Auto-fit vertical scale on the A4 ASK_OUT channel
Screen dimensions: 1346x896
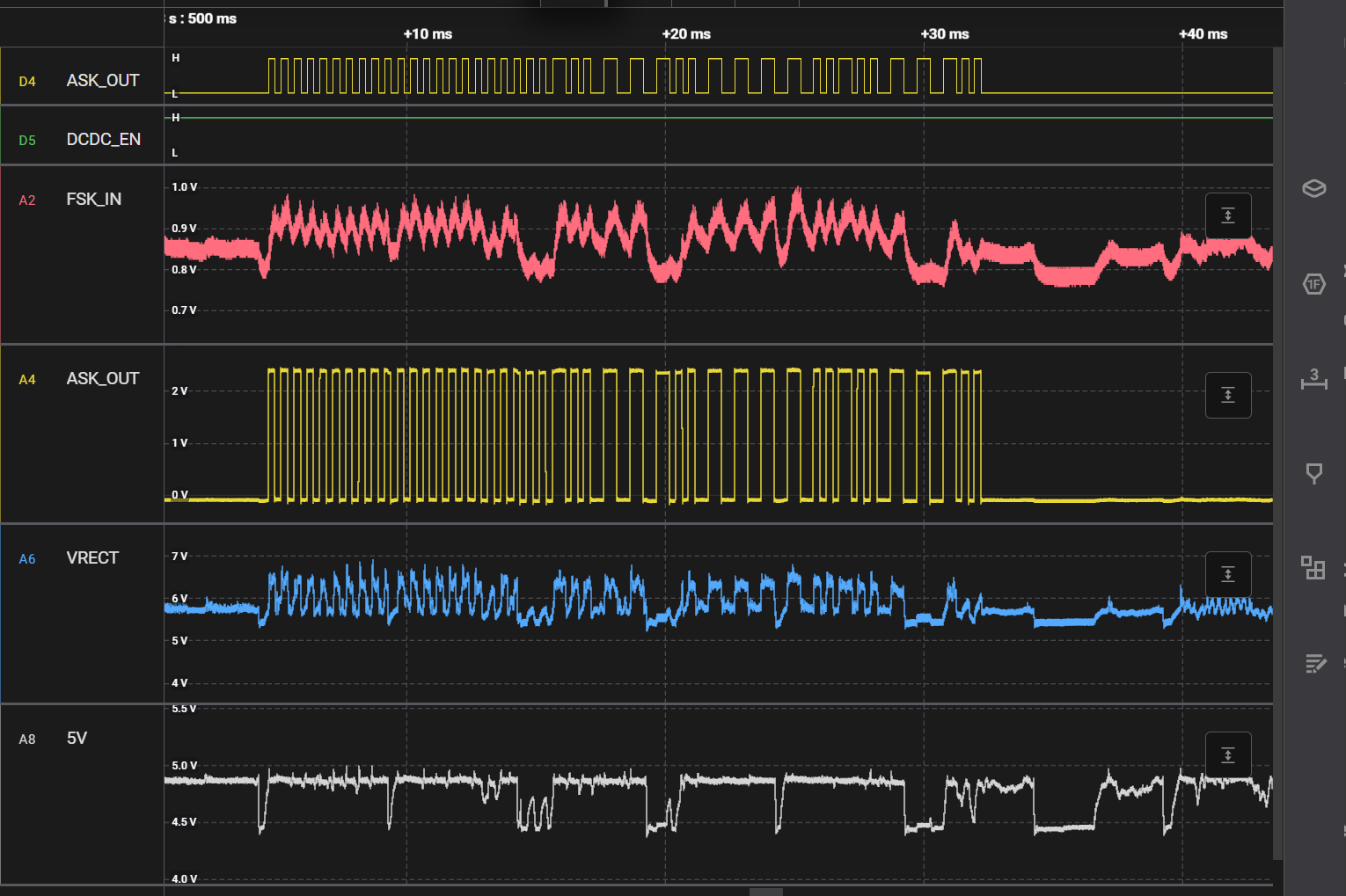pyautogui.click(x=1228, y=395)
